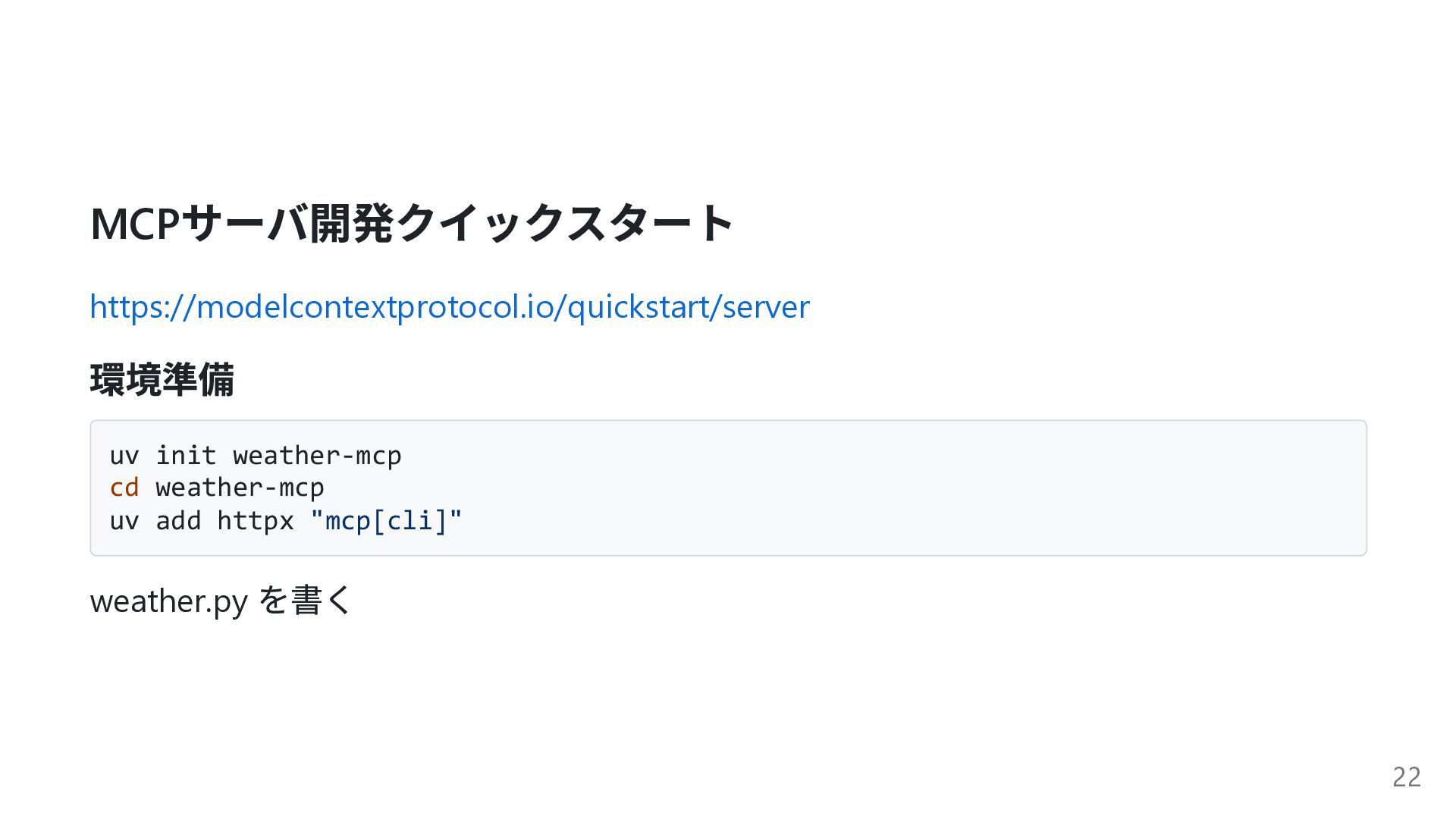The height and width of the screenshot is (819, 1456).
Task: Click the MCPサーバ開発クイックスタート slide title
Action: tap(412, 223)
